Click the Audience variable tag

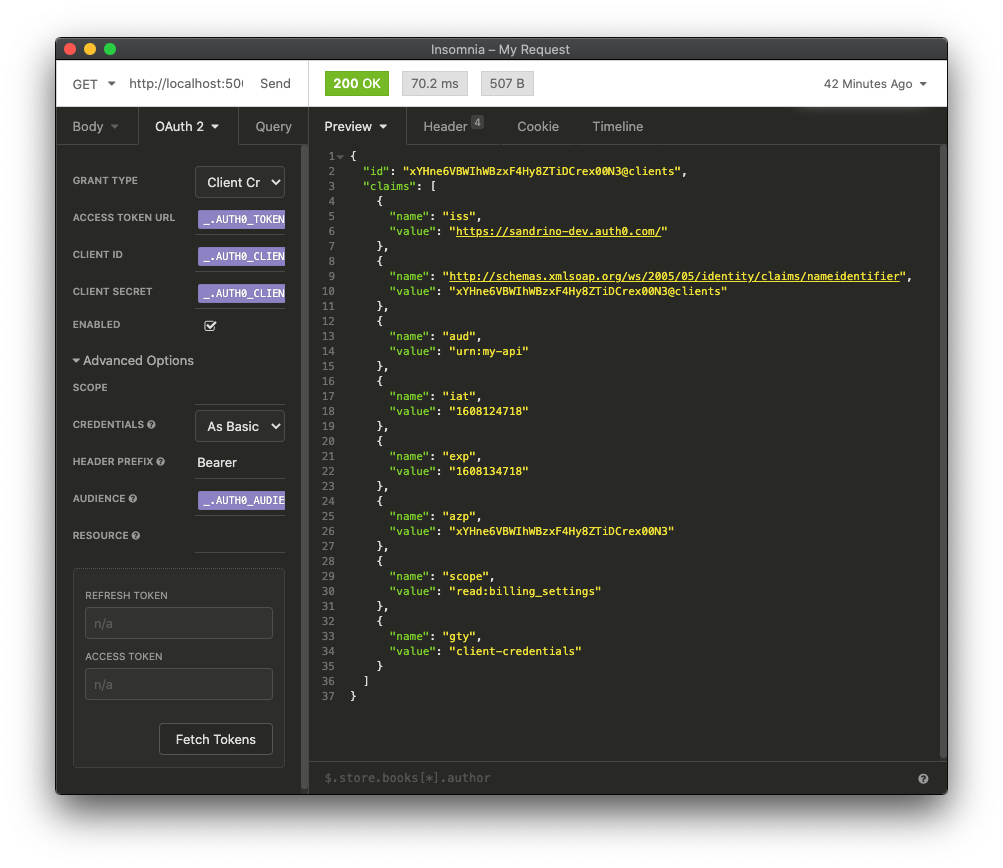pyautogui.click(x=242, y=500)
